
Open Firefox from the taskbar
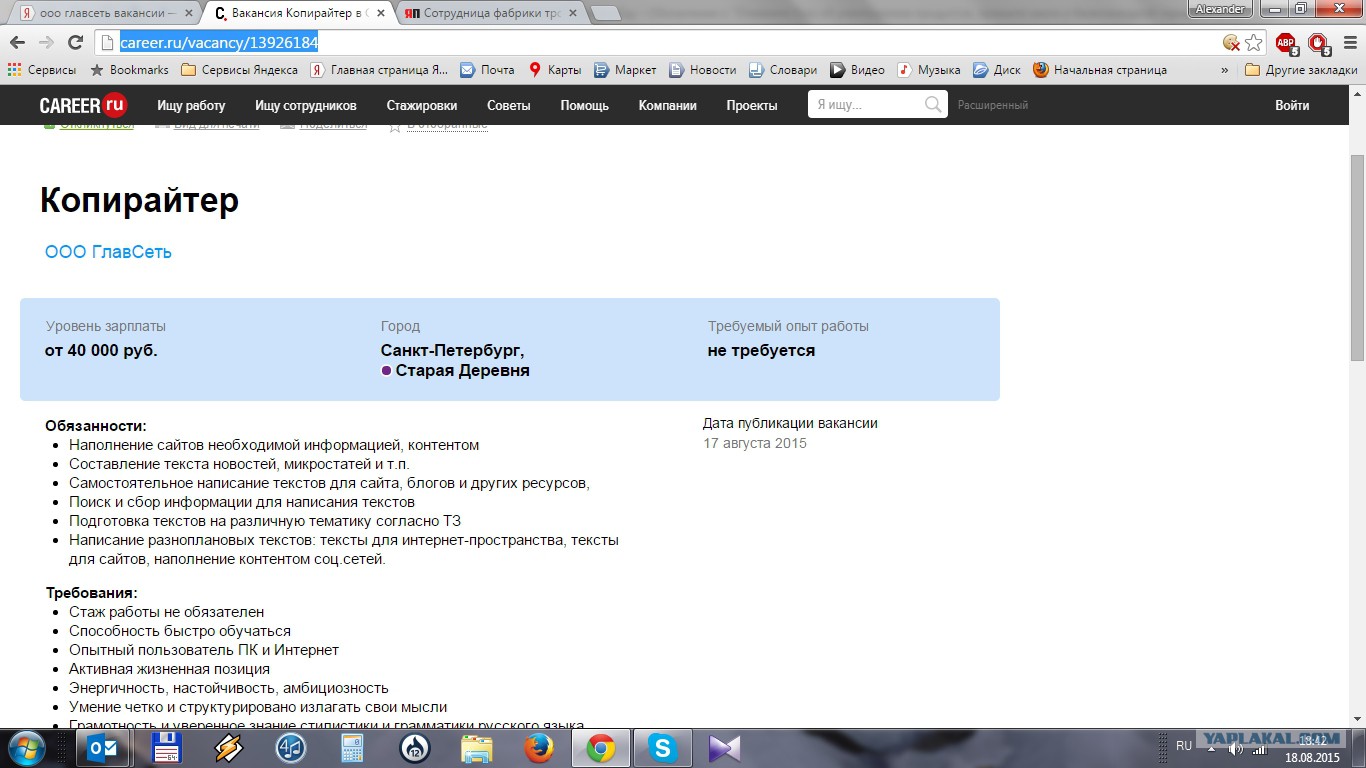539,748
